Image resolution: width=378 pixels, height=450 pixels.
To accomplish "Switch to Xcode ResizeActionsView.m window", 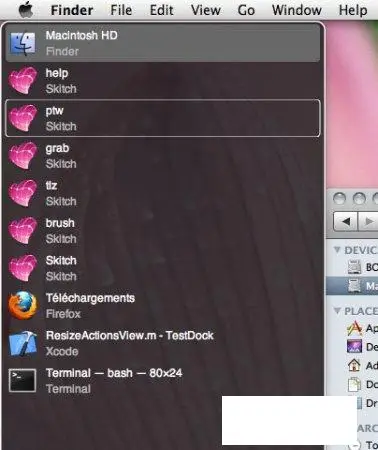I will pos(163,343).
